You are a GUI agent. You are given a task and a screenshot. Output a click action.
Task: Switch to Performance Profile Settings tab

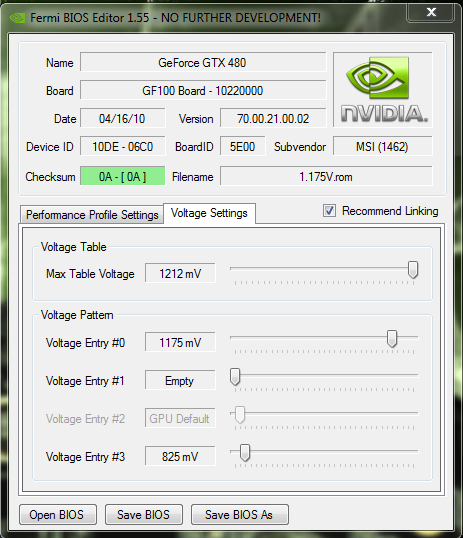tap(92, 215)
